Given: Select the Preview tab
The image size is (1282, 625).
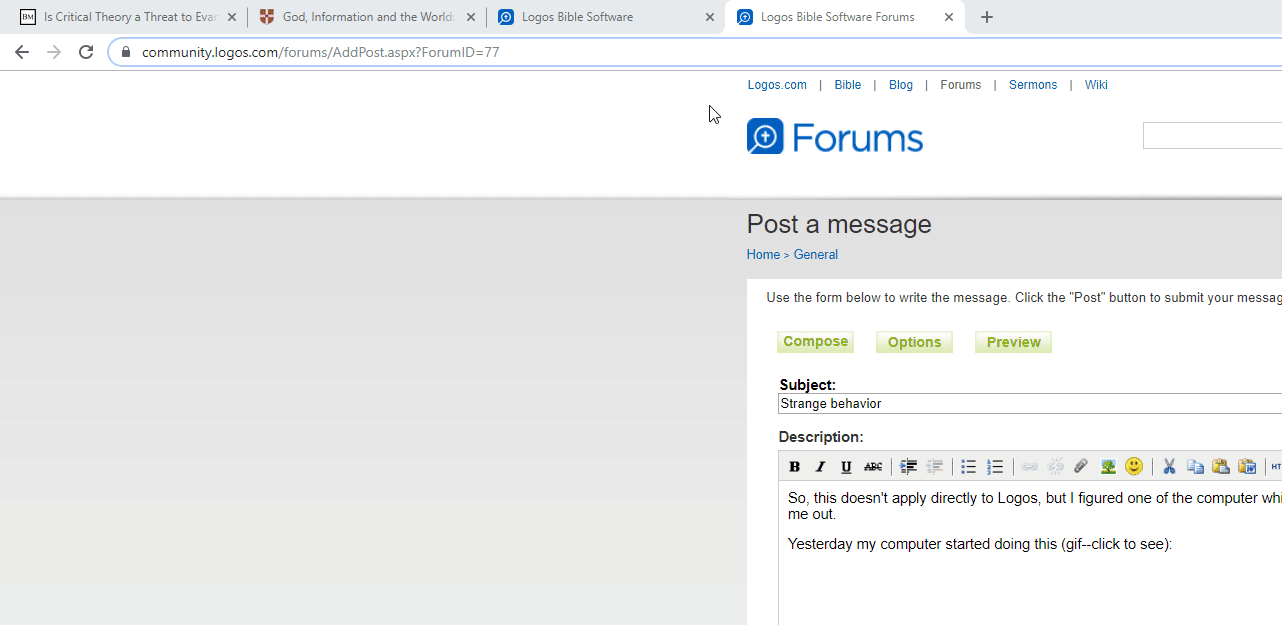Looking at the screenshot, I should click(x=1013, y=342).
